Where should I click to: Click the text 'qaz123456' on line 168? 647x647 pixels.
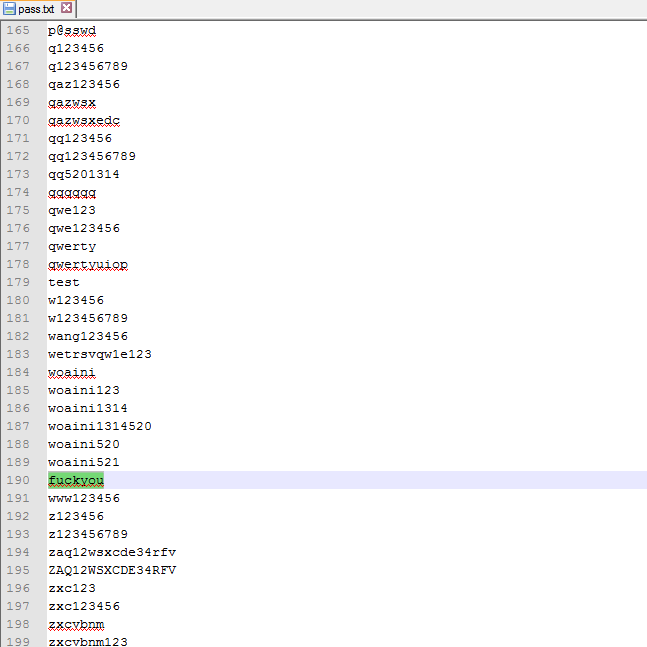84,85
